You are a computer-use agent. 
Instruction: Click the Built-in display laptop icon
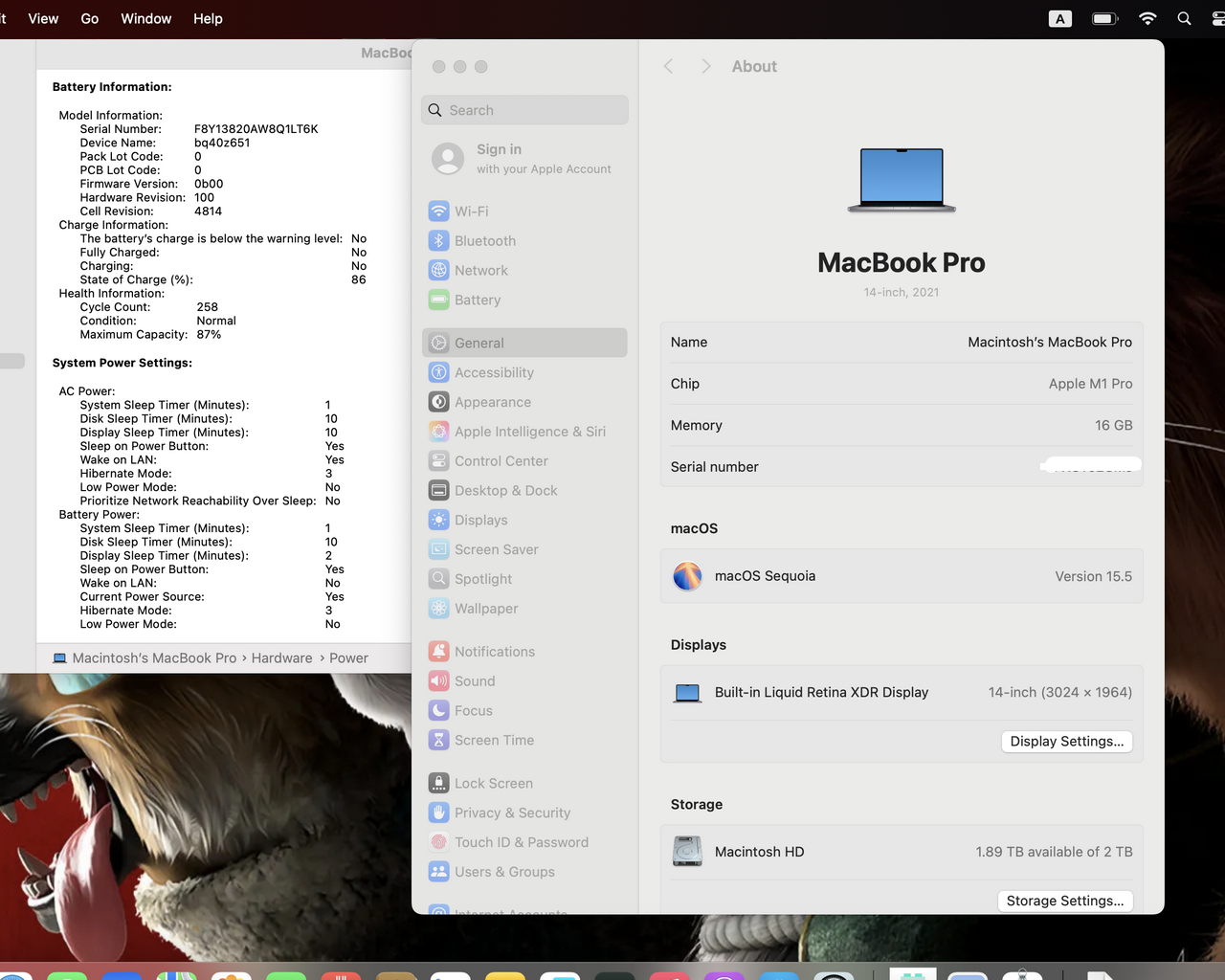pyautogui.click(x=687, y=693)
